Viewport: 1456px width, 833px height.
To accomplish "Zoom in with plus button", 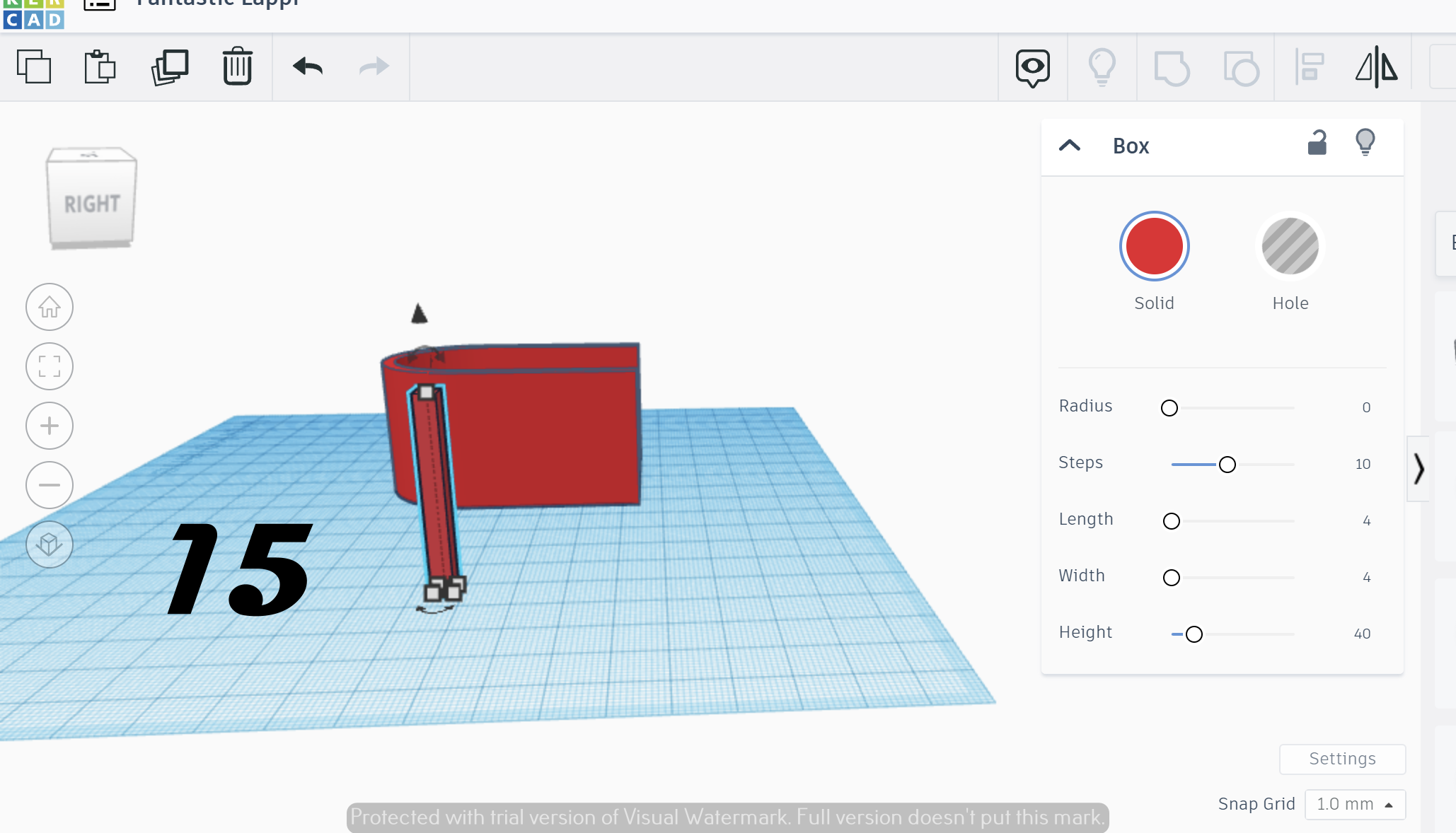I will (x=50, y=426).
